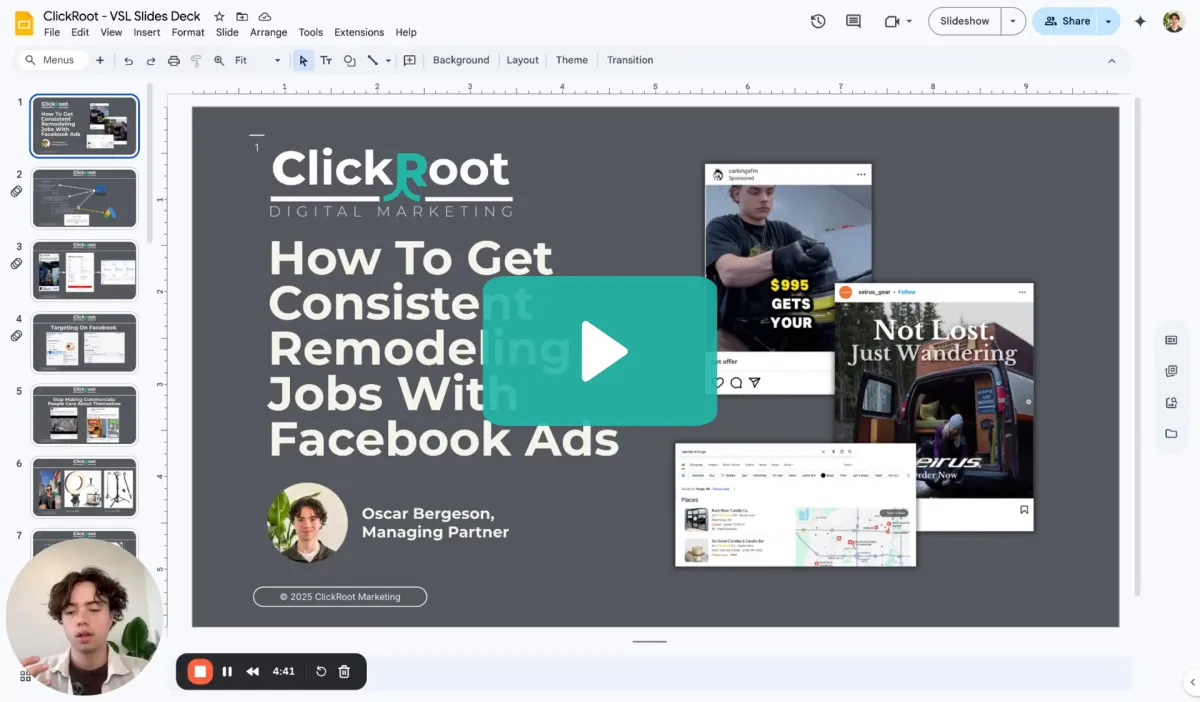Open the Layout options
1200x702 pixels.
(x=522, y=60)
